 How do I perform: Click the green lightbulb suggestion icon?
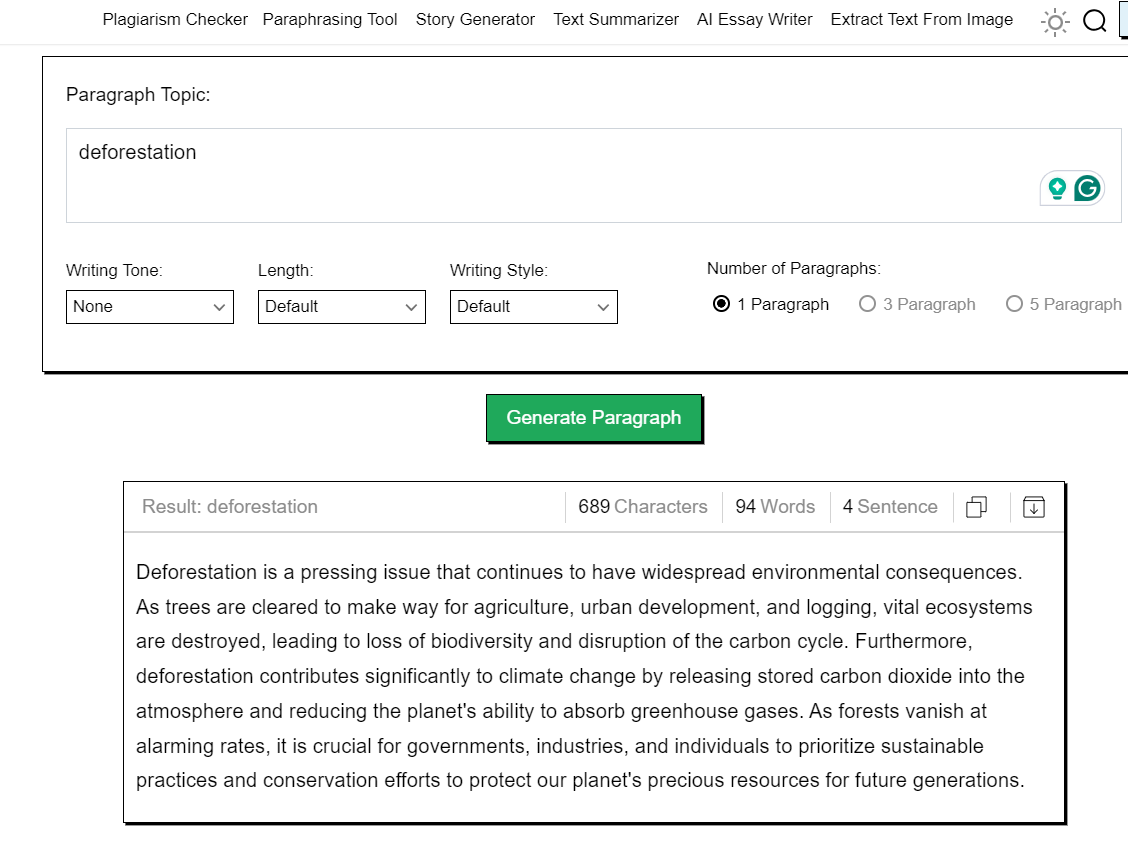point(1057,189)
